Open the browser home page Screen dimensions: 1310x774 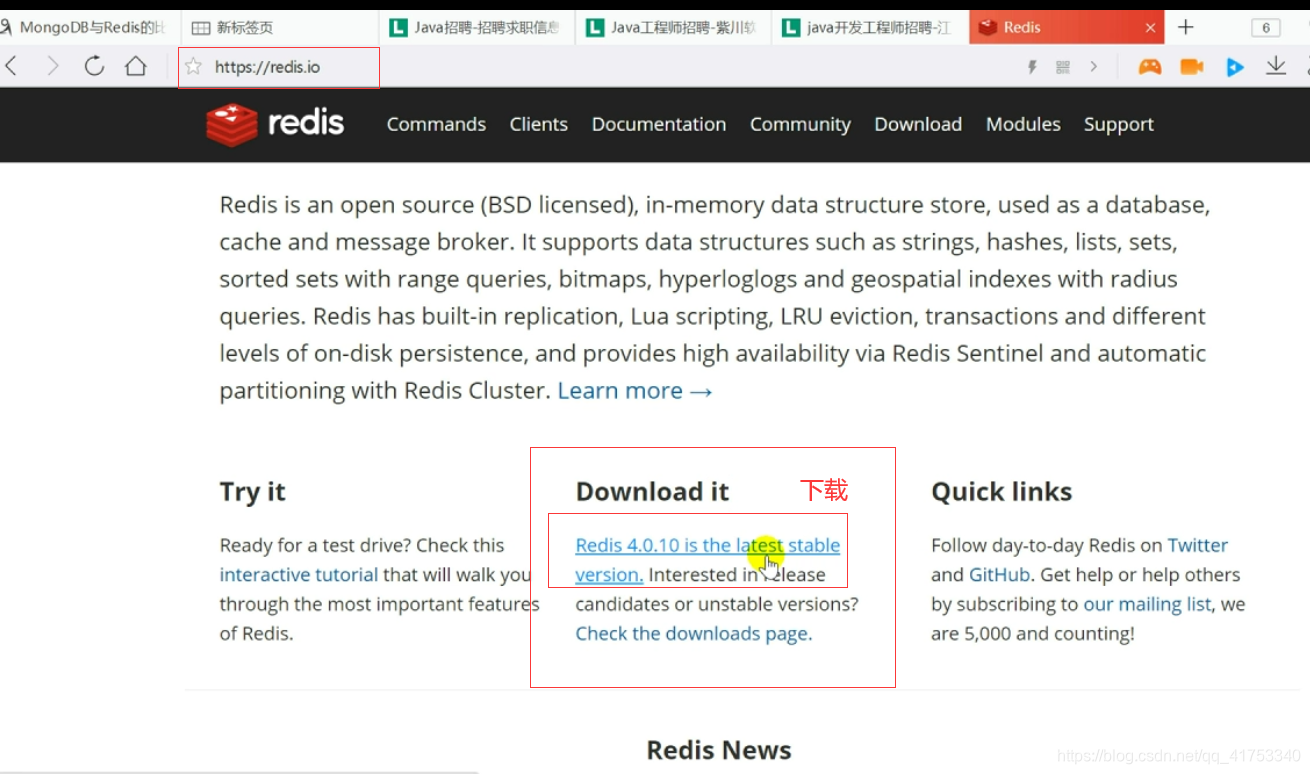[x=135, y=67]
